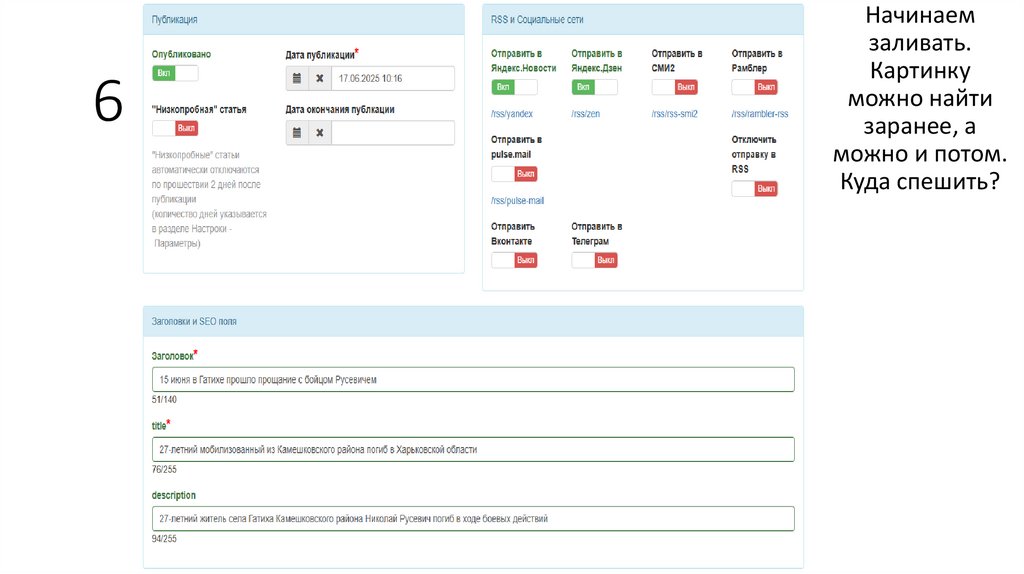
Task: Click the description input field
Action: point(473,518)
